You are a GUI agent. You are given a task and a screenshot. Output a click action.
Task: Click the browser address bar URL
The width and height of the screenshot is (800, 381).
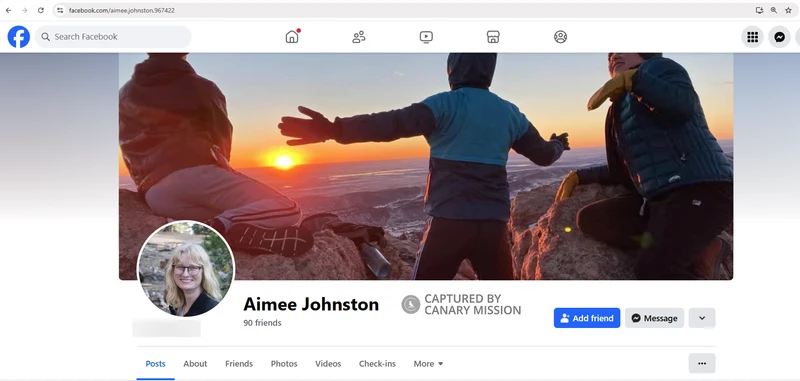(x=122, y=10)
